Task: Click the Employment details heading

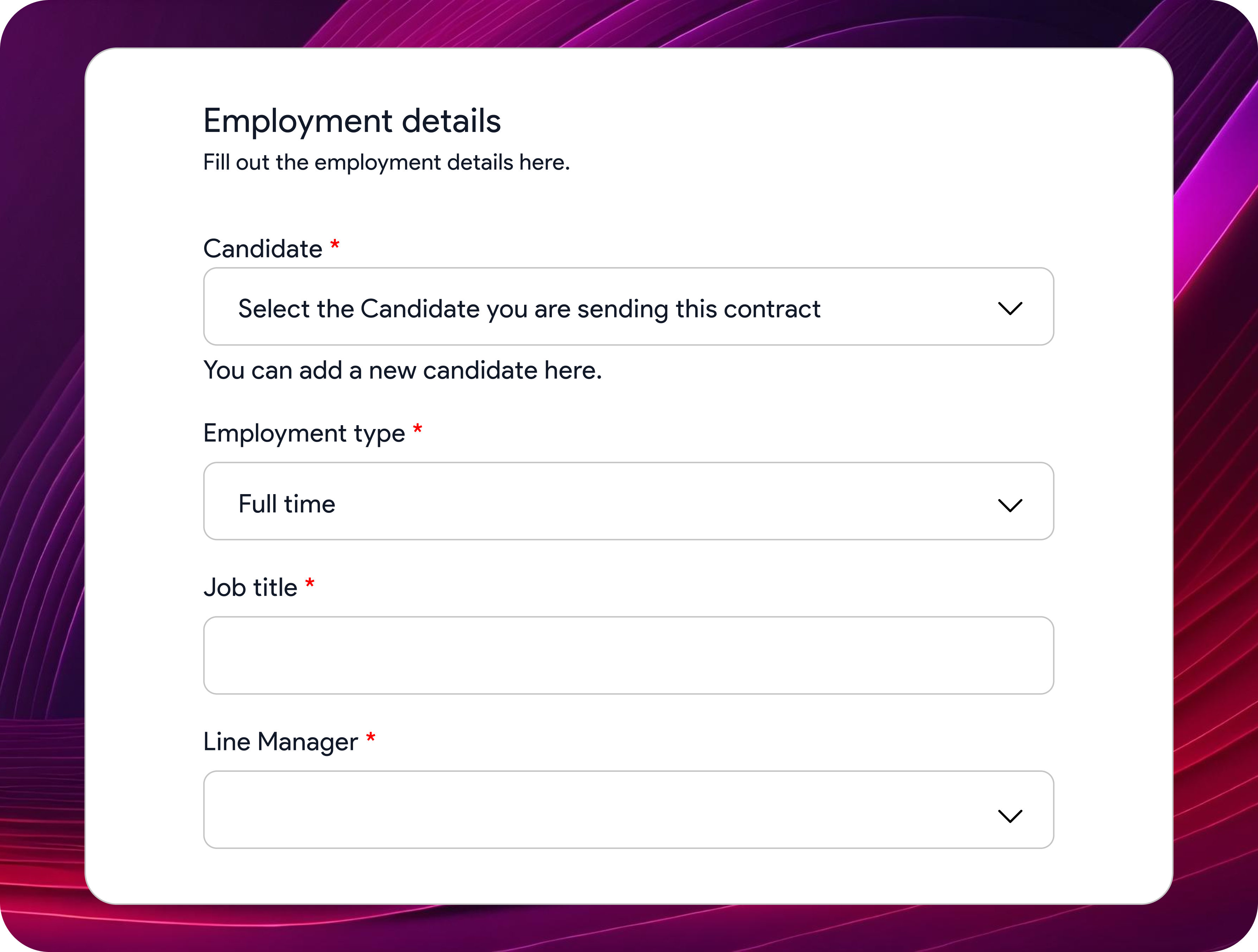Action: (x=352, y=121)
